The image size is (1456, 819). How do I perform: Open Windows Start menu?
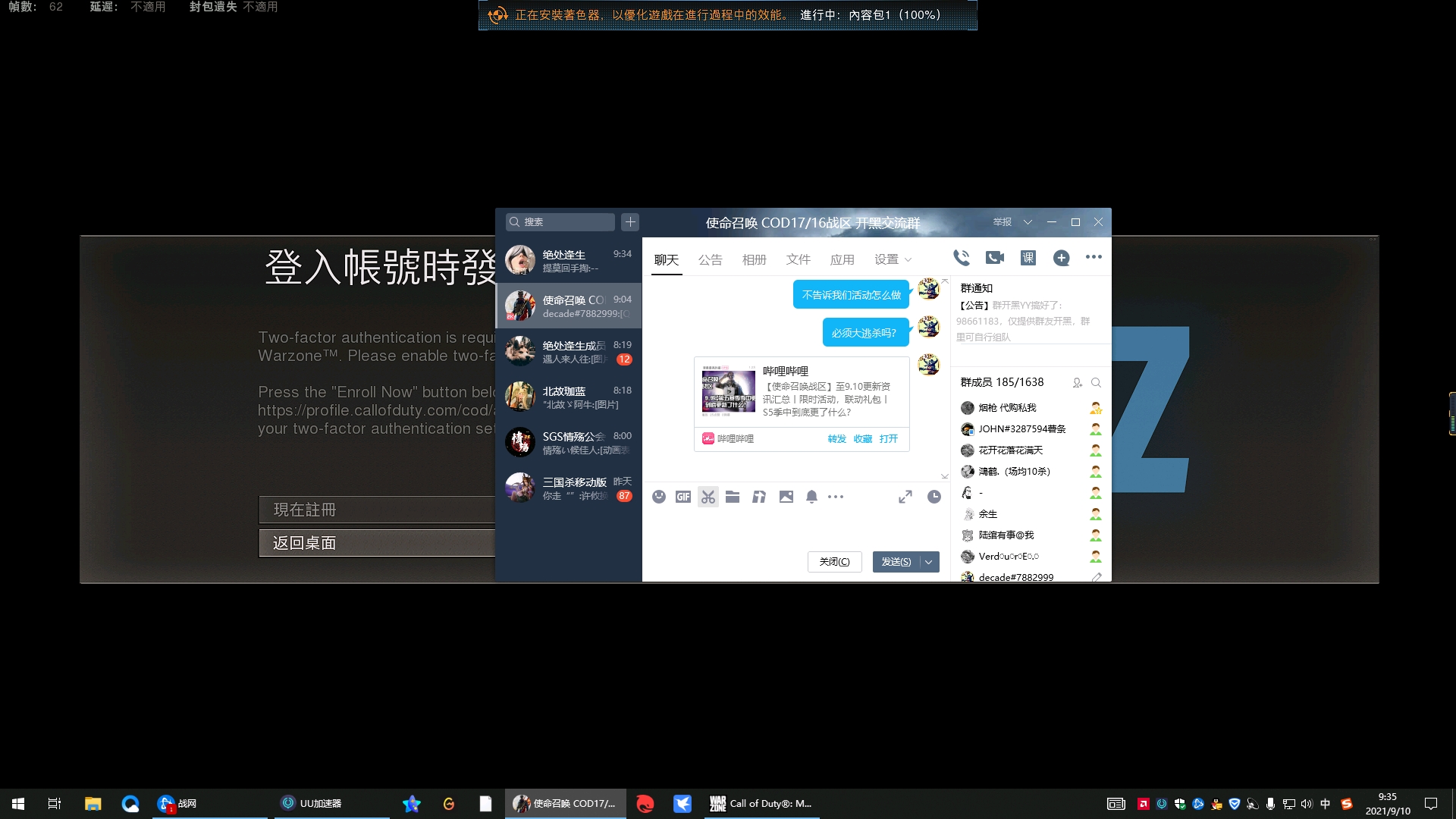(x=18, y=804)
